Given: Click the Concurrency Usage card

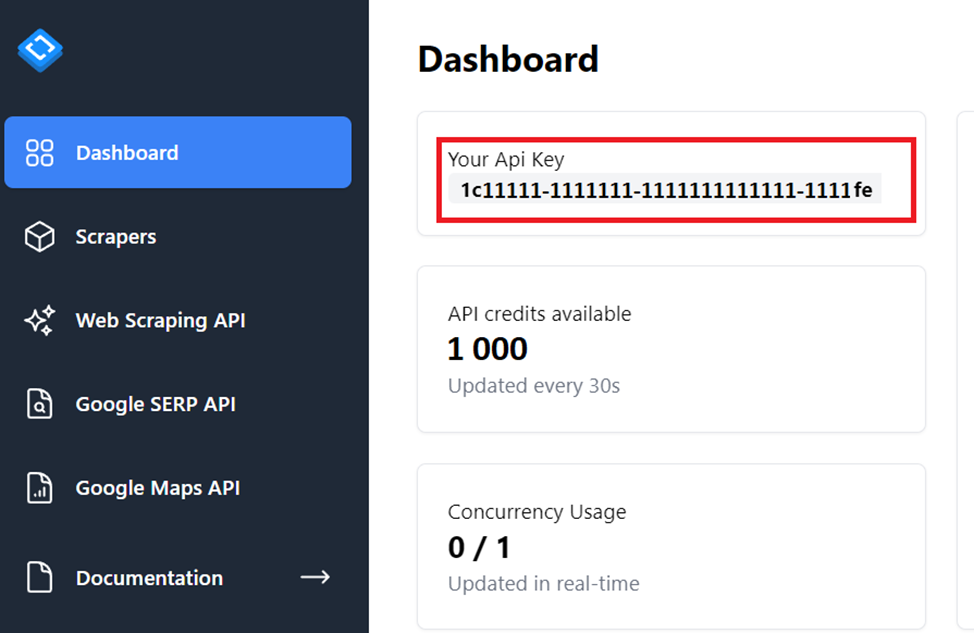Looking at the screenshot, I should [x=670, y=546].
